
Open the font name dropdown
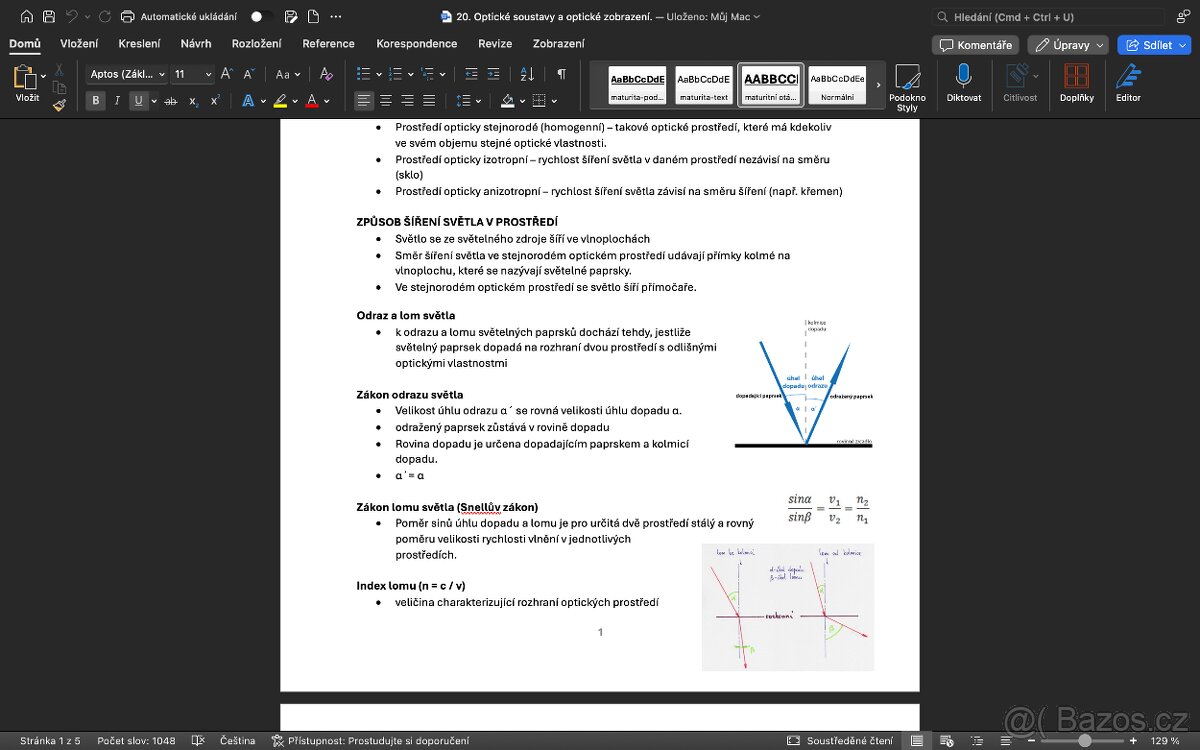(126, 74)
